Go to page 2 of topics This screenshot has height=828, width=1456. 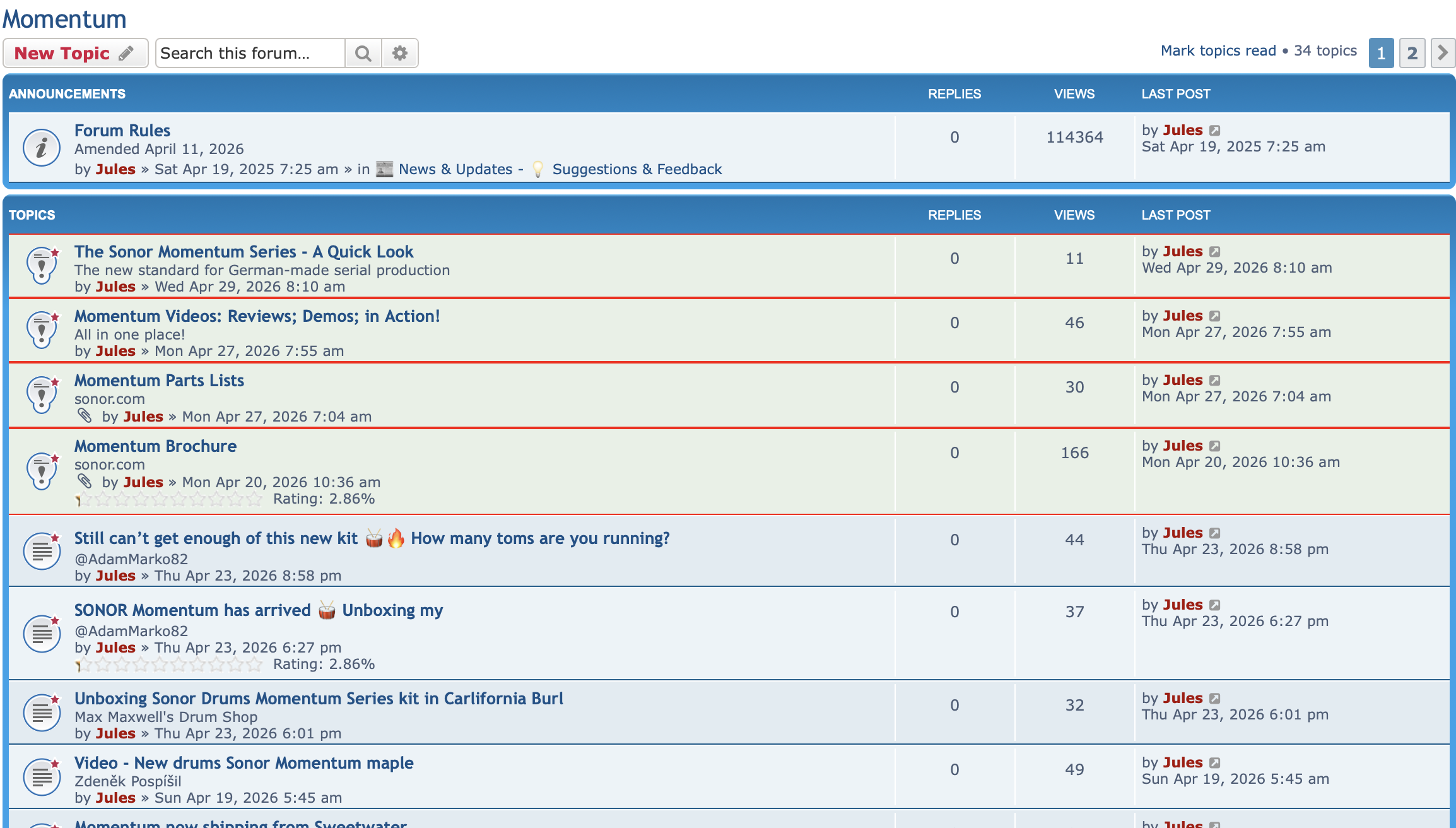pyautogui.click(x=1412, y=53)
